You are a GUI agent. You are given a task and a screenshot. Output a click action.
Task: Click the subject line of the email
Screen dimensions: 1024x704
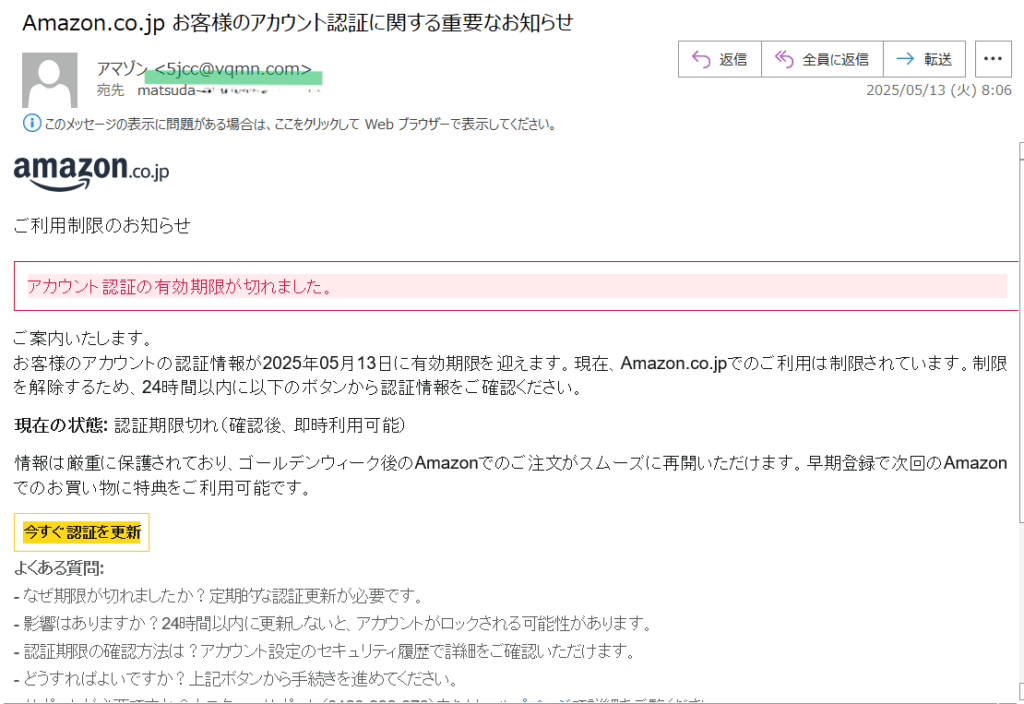298,23
